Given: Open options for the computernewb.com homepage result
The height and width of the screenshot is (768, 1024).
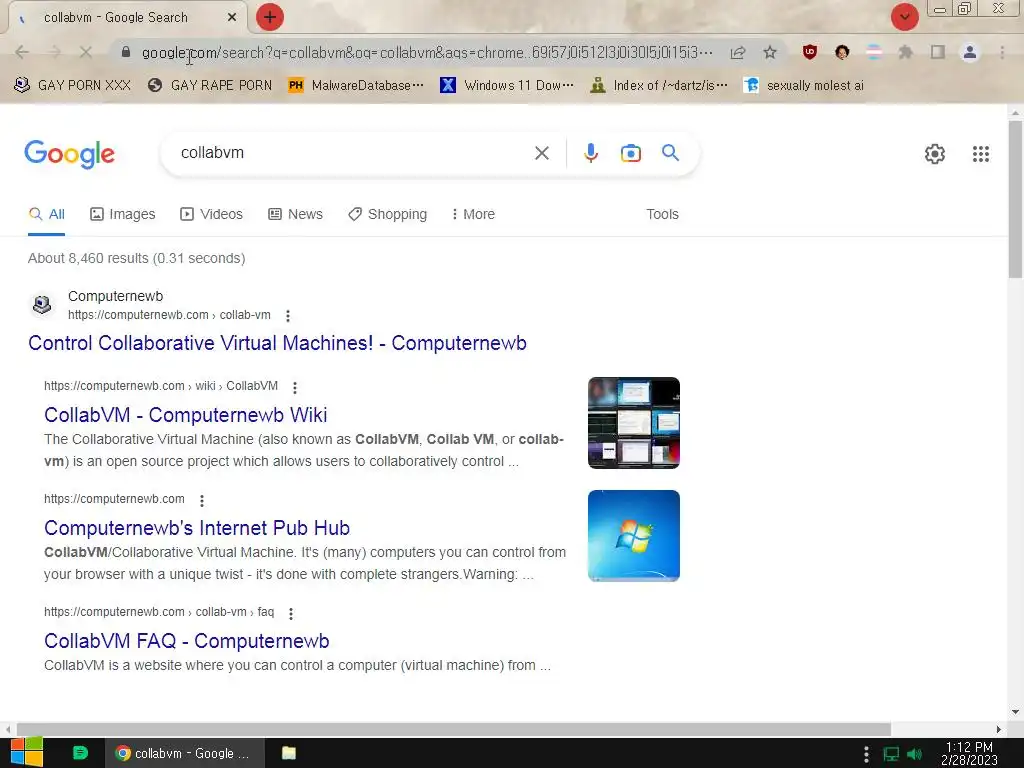Looking at the screenshot, I should [202, 501].
